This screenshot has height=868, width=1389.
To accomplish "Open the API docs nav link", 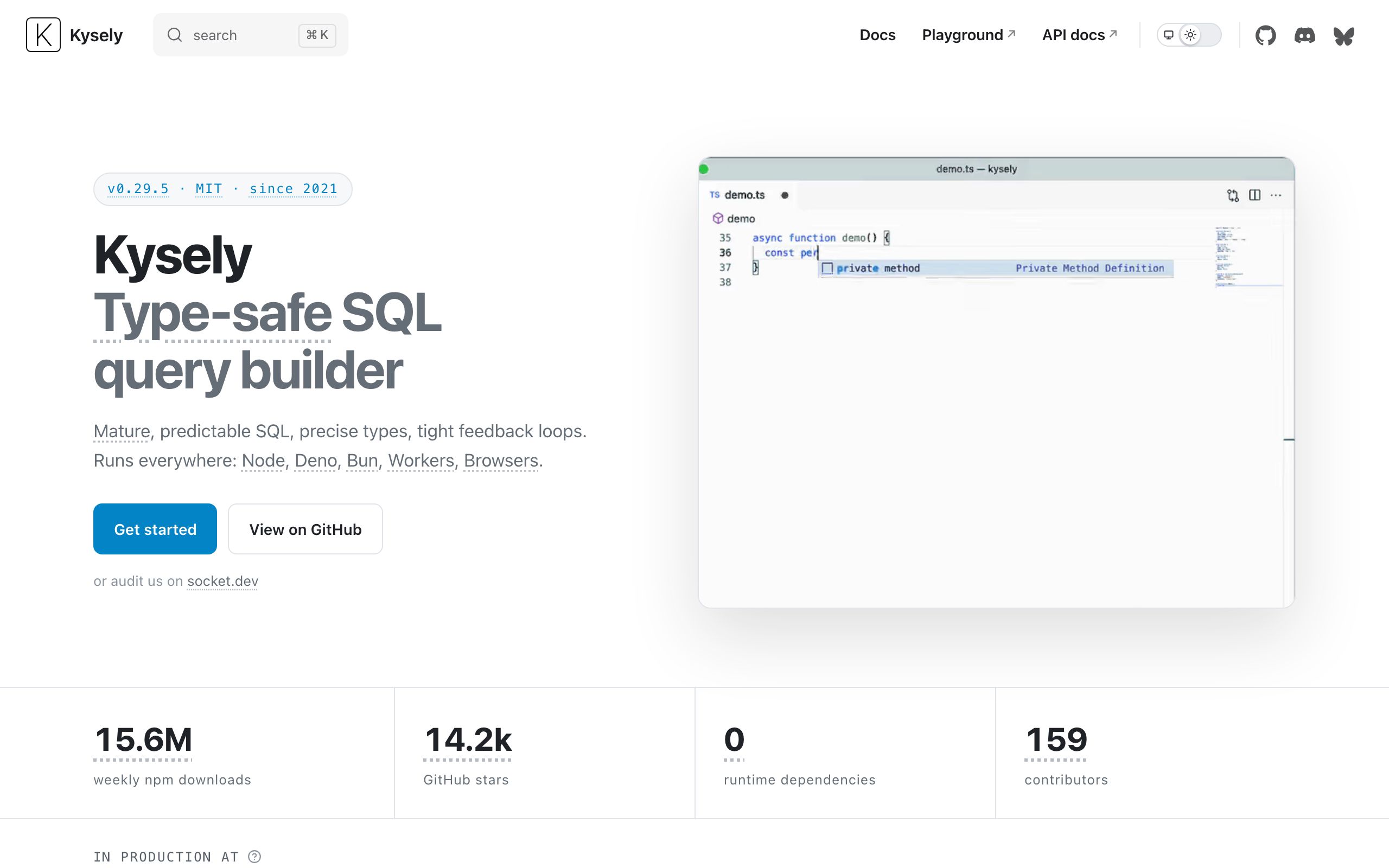I will pos(1079,35).
